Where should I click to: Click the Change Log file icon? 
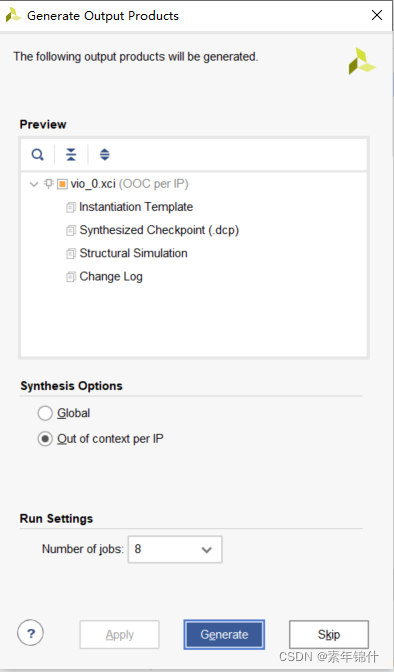coord(71,277)
